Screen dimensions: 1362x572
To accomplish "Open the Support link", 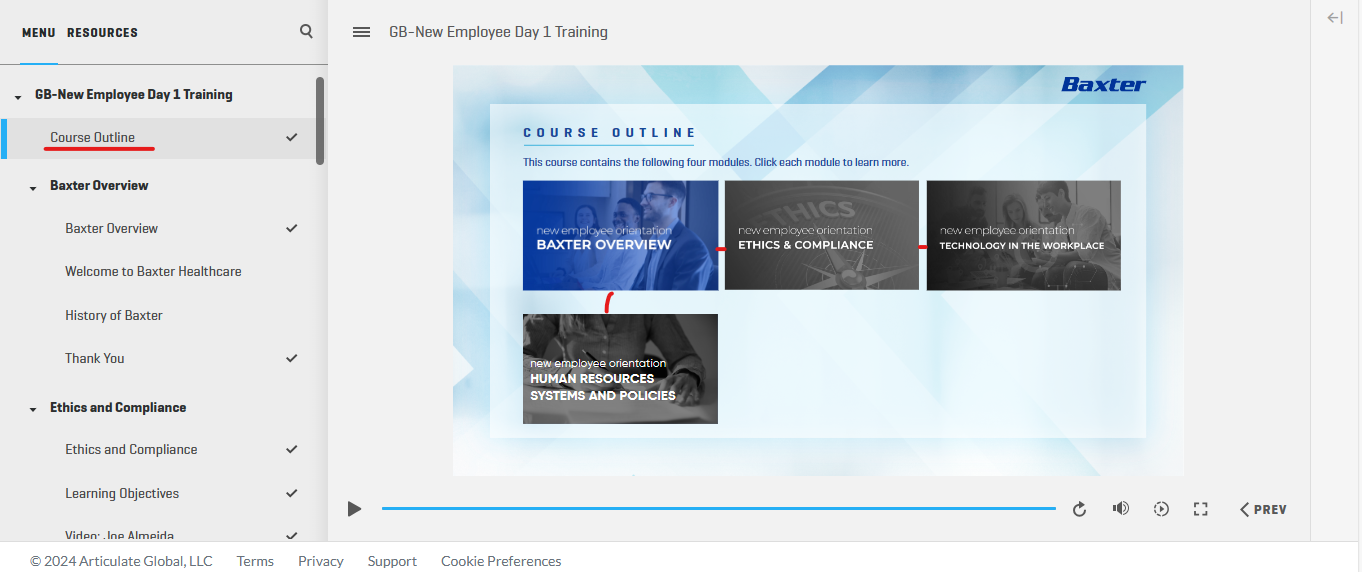I will click(392, 561).
